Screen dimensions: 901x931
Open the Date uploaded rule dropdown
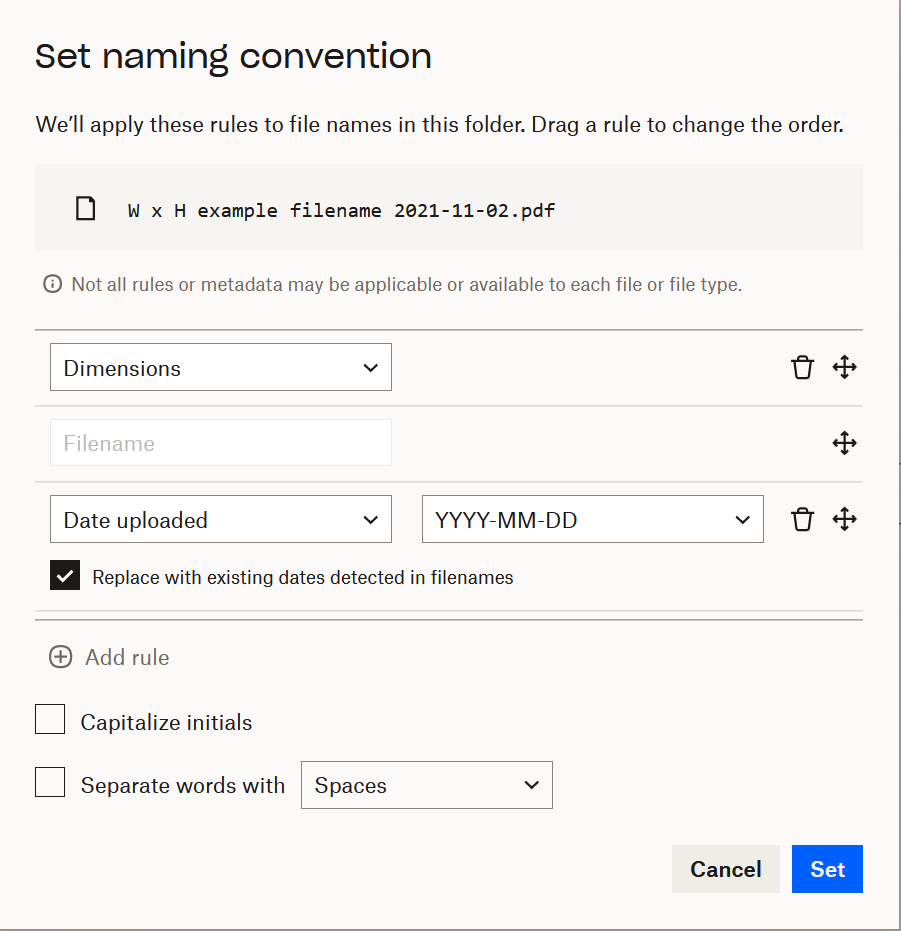[x=221, y=520]
